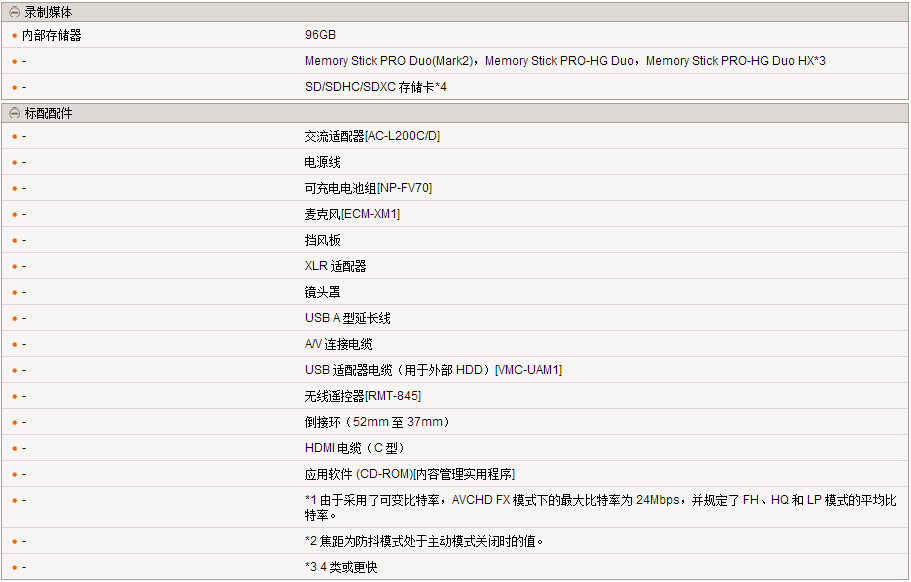Click the orange bullet in the 挡风板 row

pyautogui.click(x=14, y=241)
